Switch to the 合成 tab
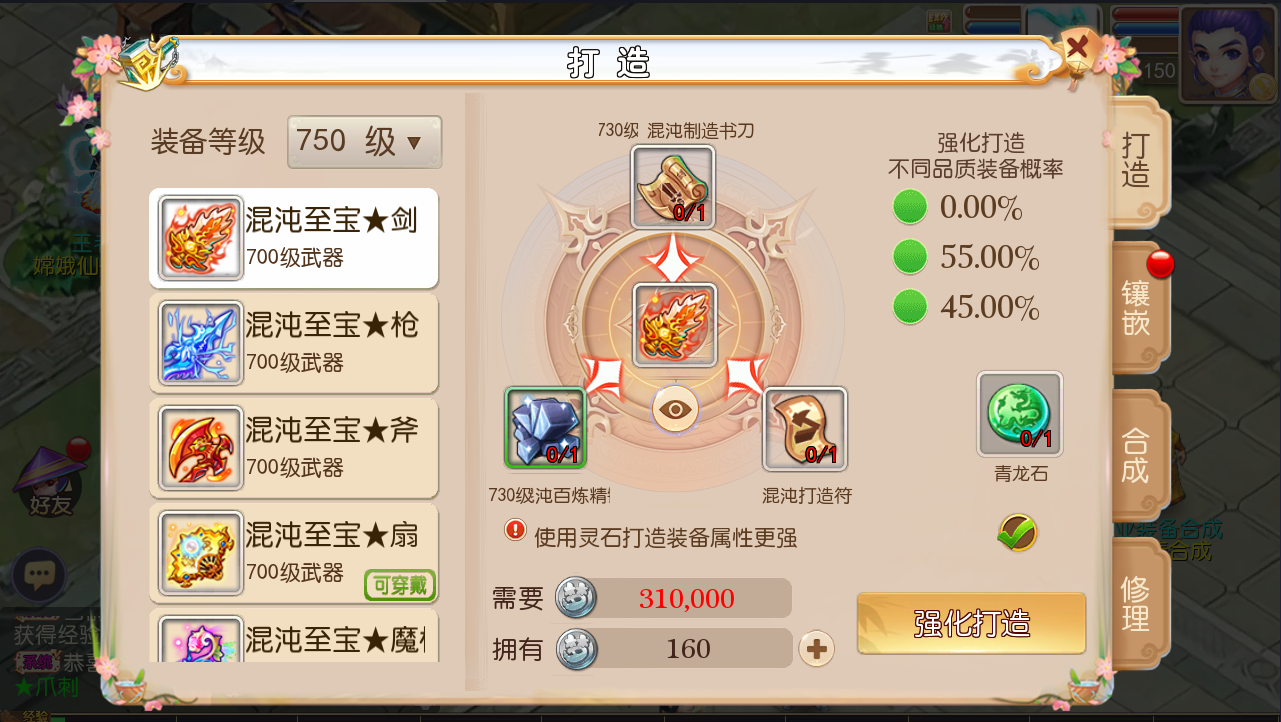Screen dimensions: 1281x722 tap(1137, 455)
